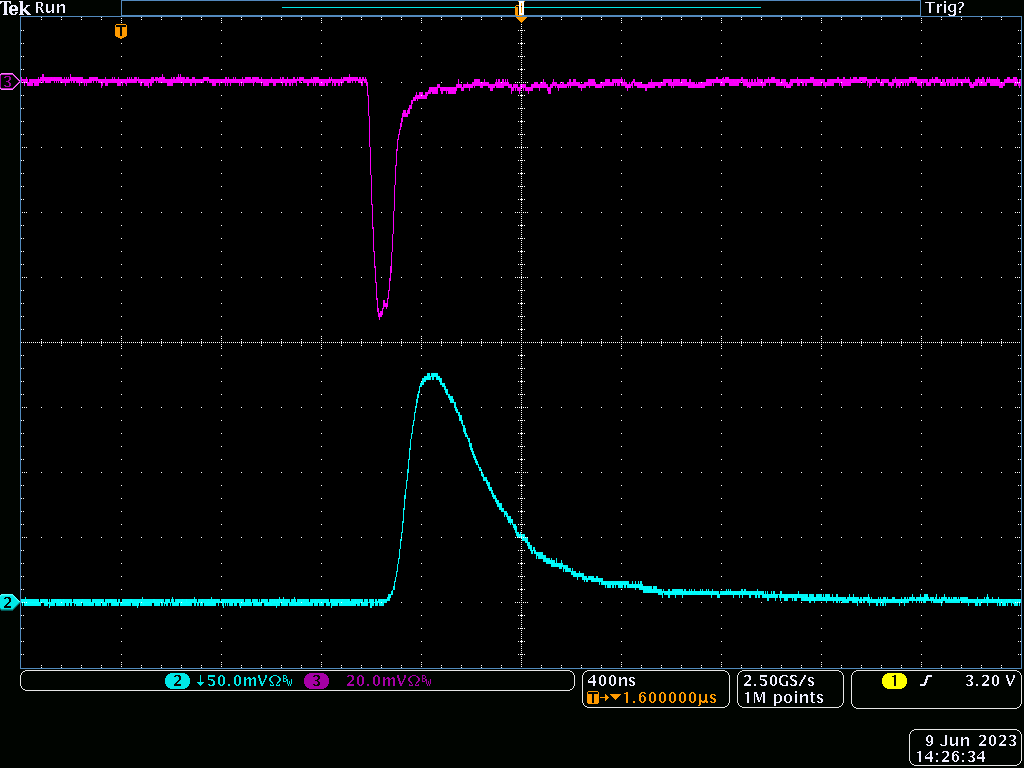Select the cyan channel 2 badge
Screen dimensions: 1024x768
[x=177, y=681]
